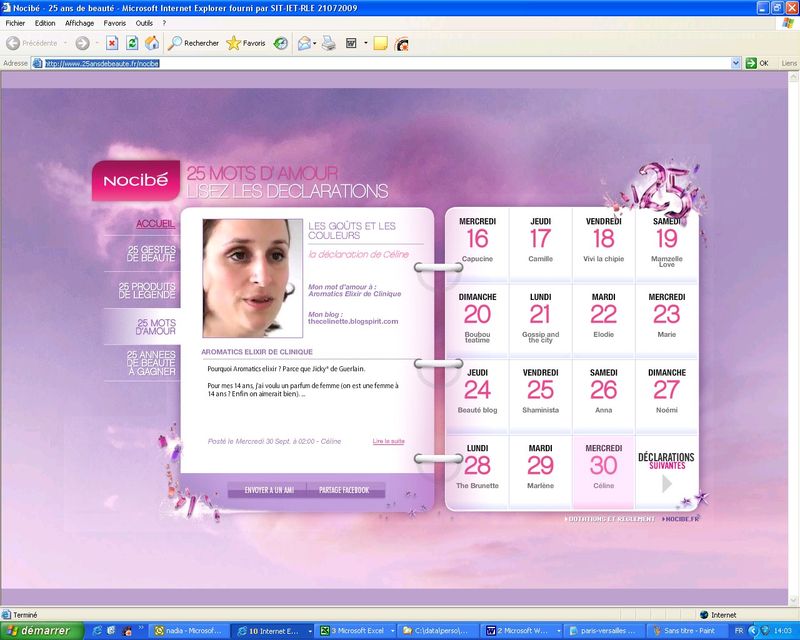Select Lundi 28 The Brunette day
800x640 pixels.
pos(477,471)
